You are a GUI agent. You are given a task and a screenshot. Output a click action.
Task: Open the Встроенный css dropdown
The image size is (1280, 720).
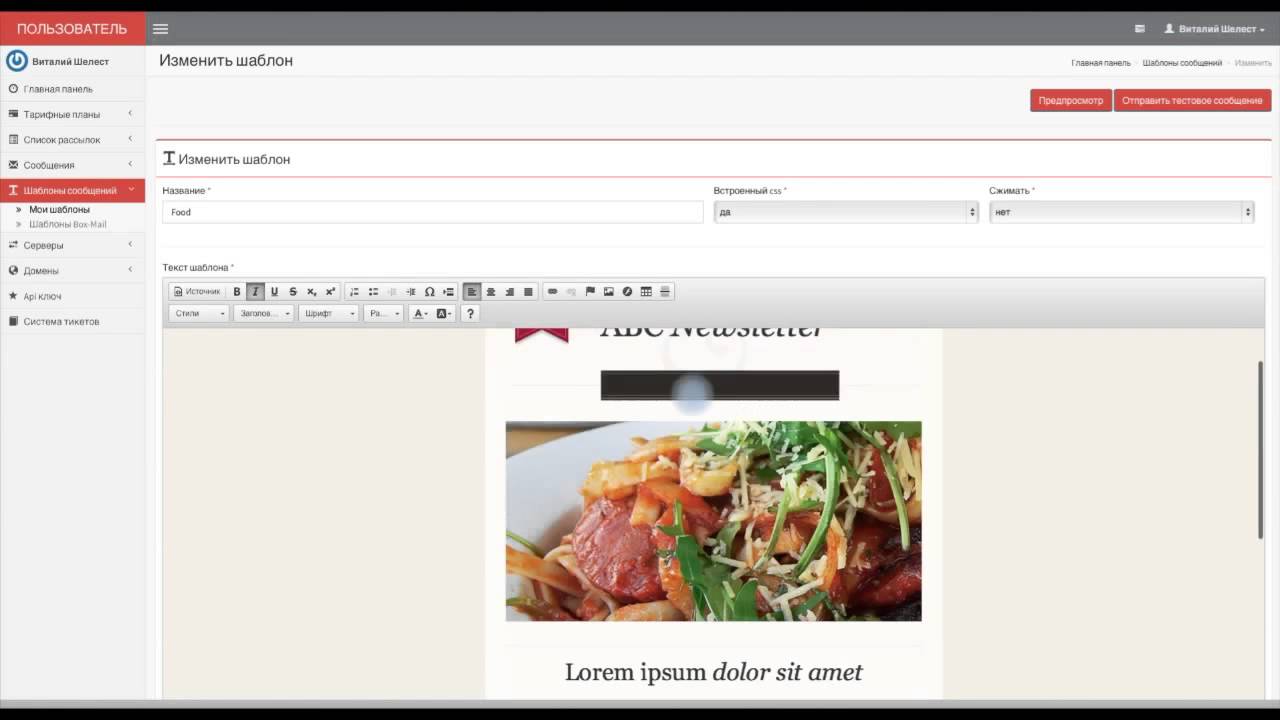(x=846, y=212)
